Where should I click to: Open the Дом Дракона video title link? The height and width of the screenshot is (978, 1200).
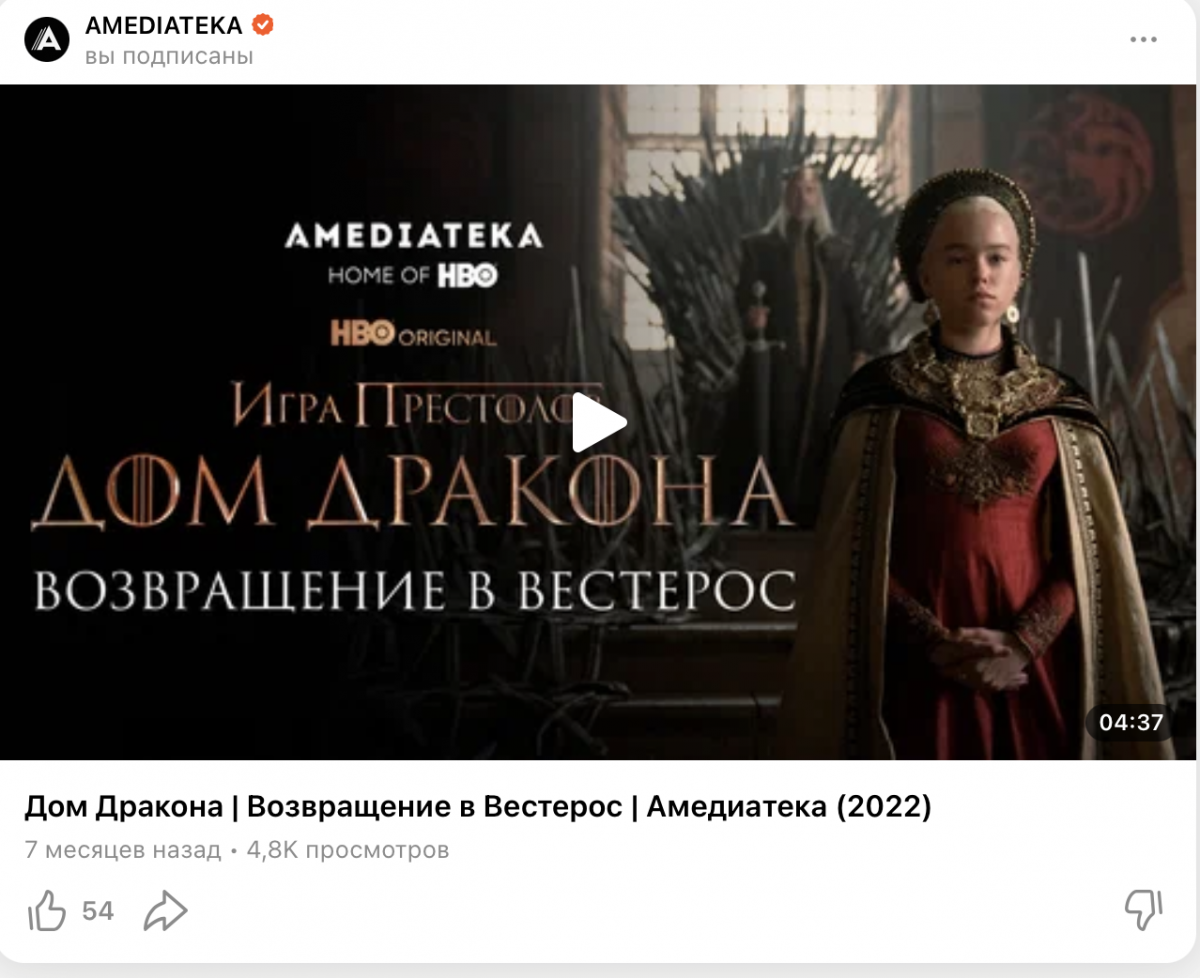pos(477,807)
